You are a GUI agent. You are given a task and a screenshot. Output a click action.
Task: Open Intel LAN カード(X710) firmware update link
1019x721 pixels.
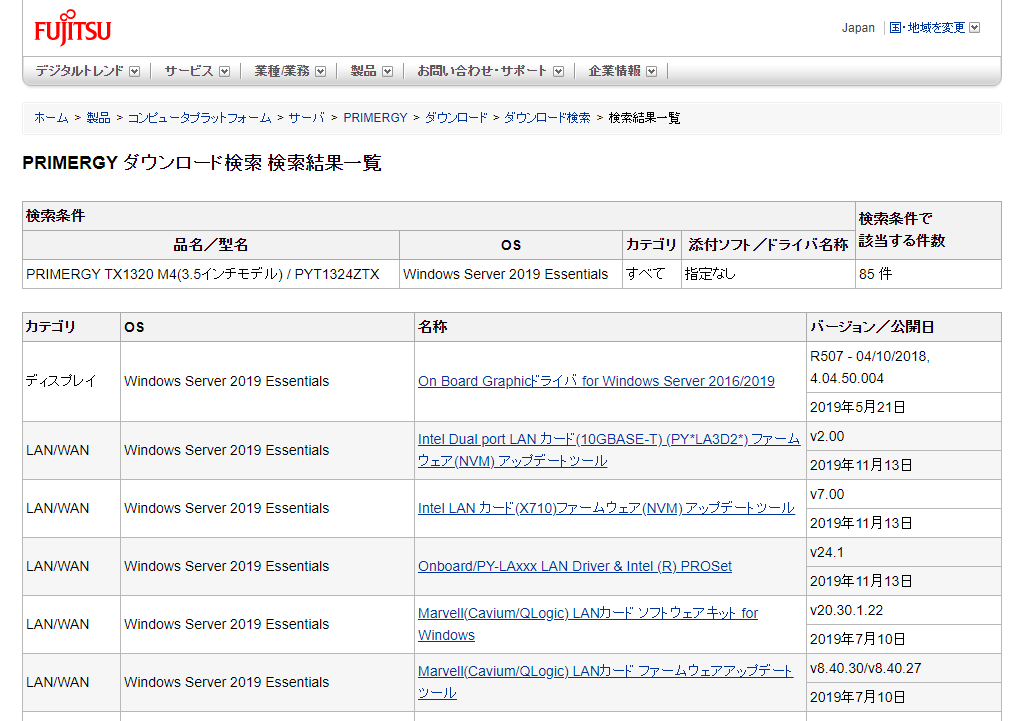606,508
